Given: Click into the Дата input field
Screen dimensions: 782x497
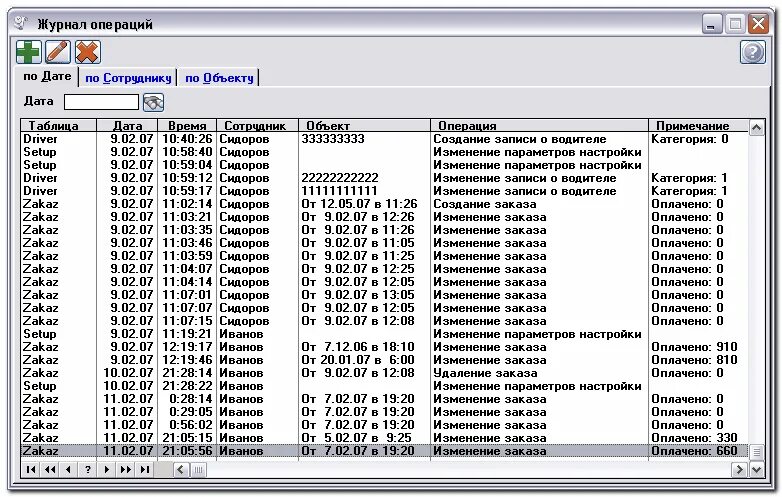Looking at the screenshot, I should point(101,102).
